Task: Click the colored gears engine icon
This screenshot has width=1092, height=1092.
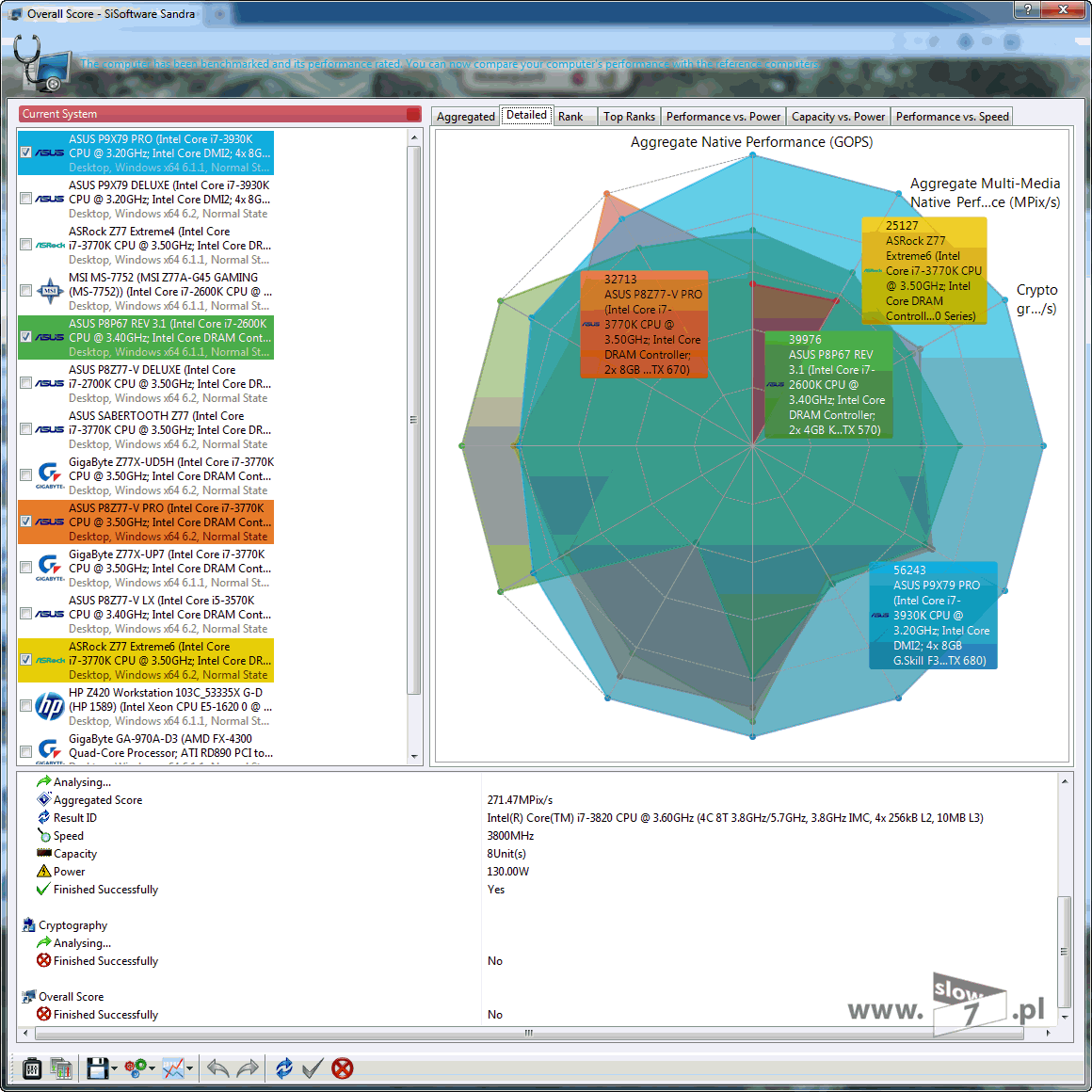Action: coord(136,1068)
